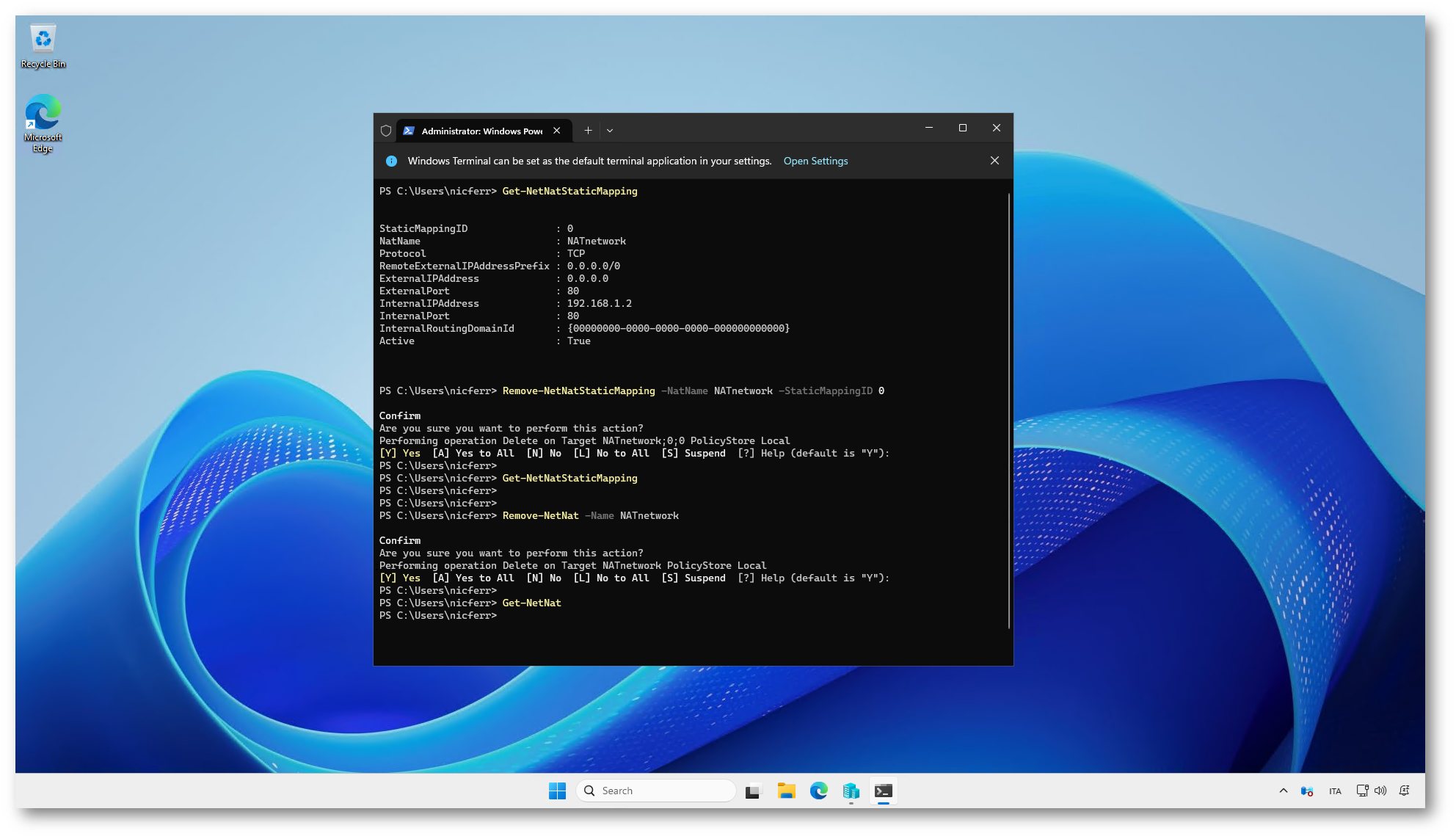This screenshot has width=1456, height=839.
Task: Switch ITA keyboard language indicator
Action: 1335,791
